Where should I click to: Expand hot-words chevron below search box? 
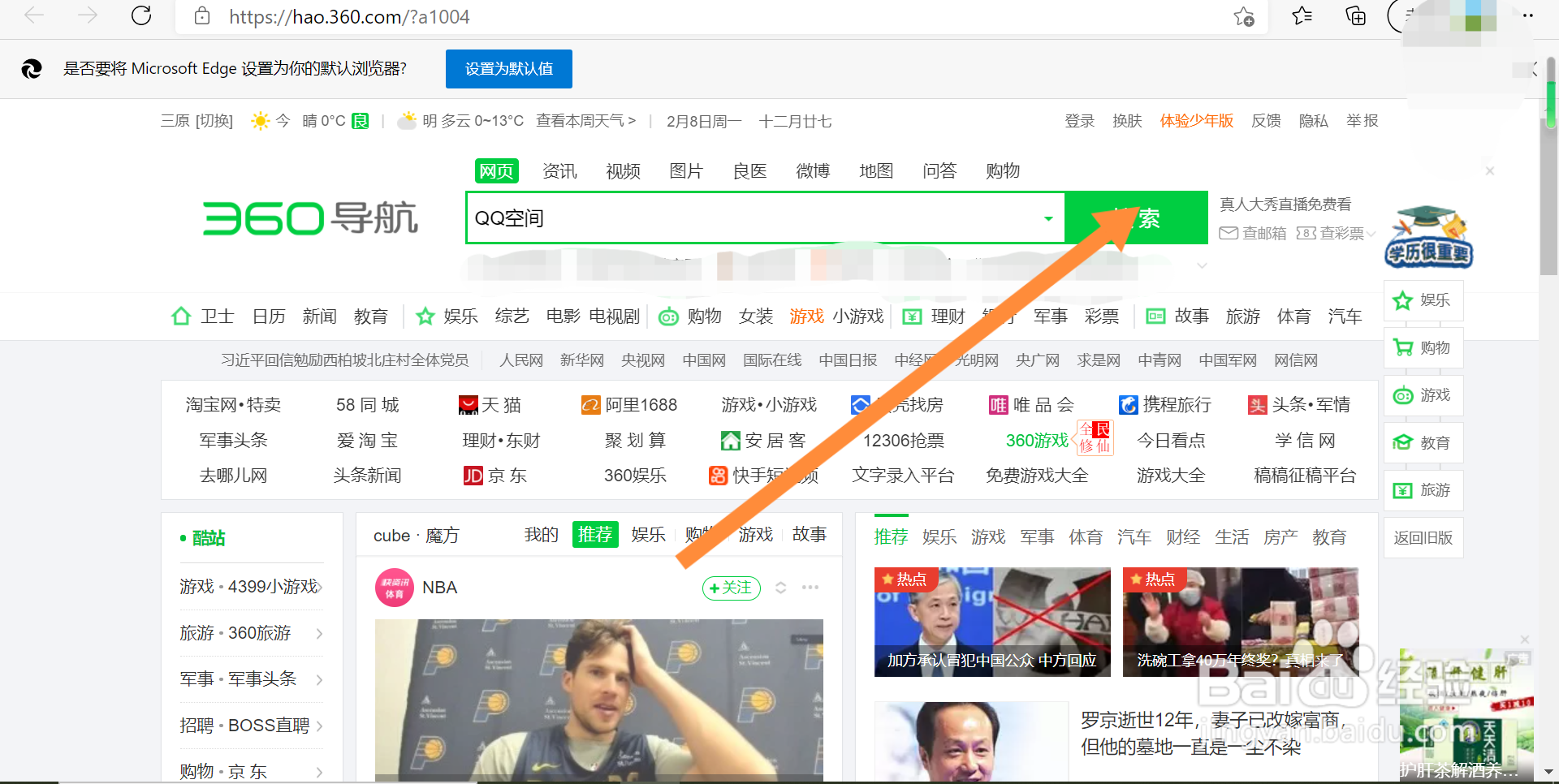click(1202, 265)
